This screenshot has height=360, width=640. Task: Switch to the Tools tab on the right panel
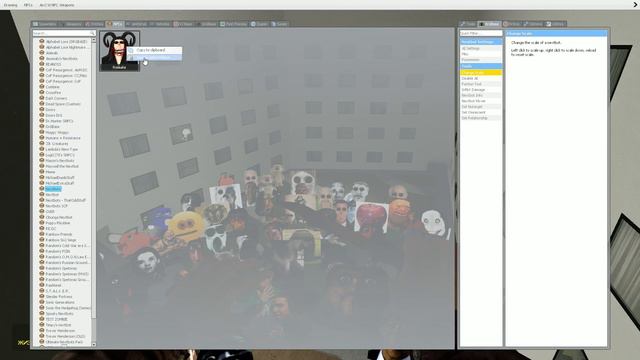coord(468,24)
